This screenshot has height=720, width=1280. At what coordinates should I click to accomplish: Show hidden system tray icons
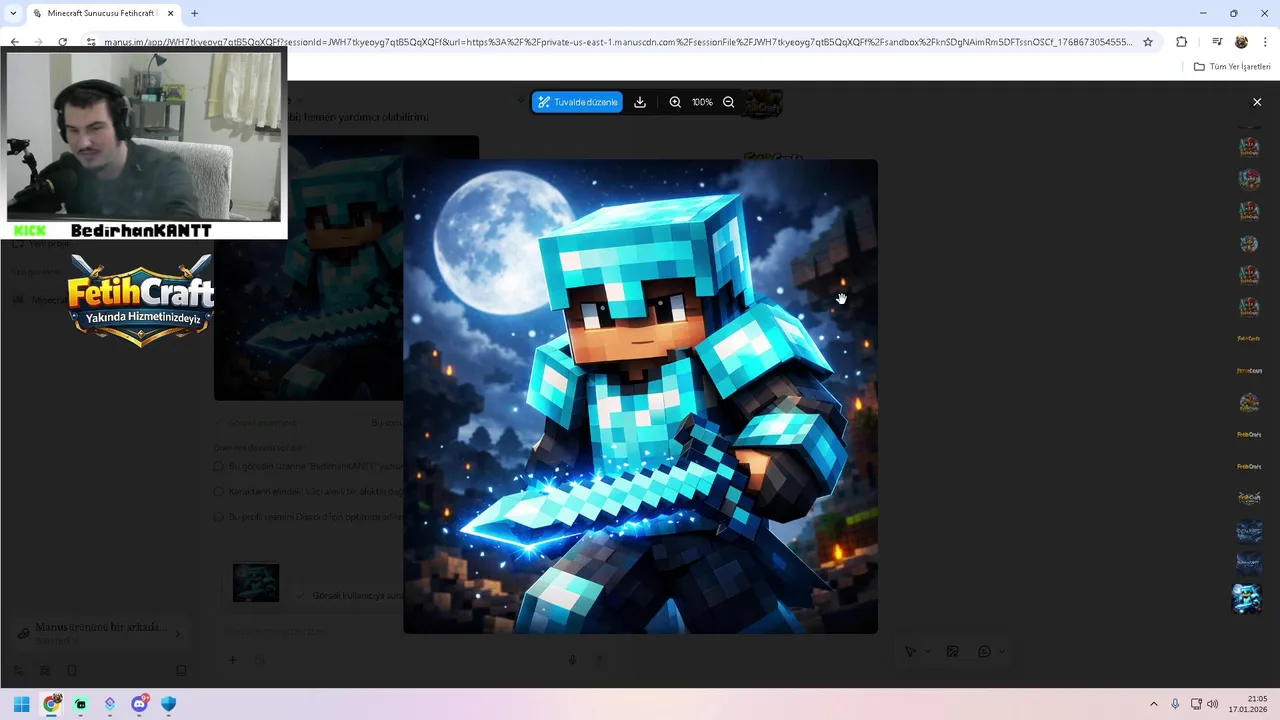[1153, 704]
